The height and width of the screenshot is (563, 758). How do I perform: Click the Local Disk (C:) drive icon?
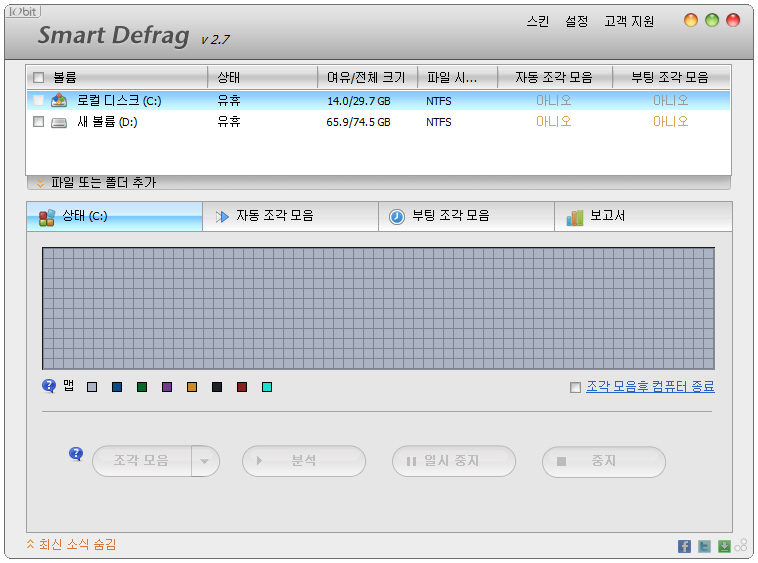tap(59, 101)
